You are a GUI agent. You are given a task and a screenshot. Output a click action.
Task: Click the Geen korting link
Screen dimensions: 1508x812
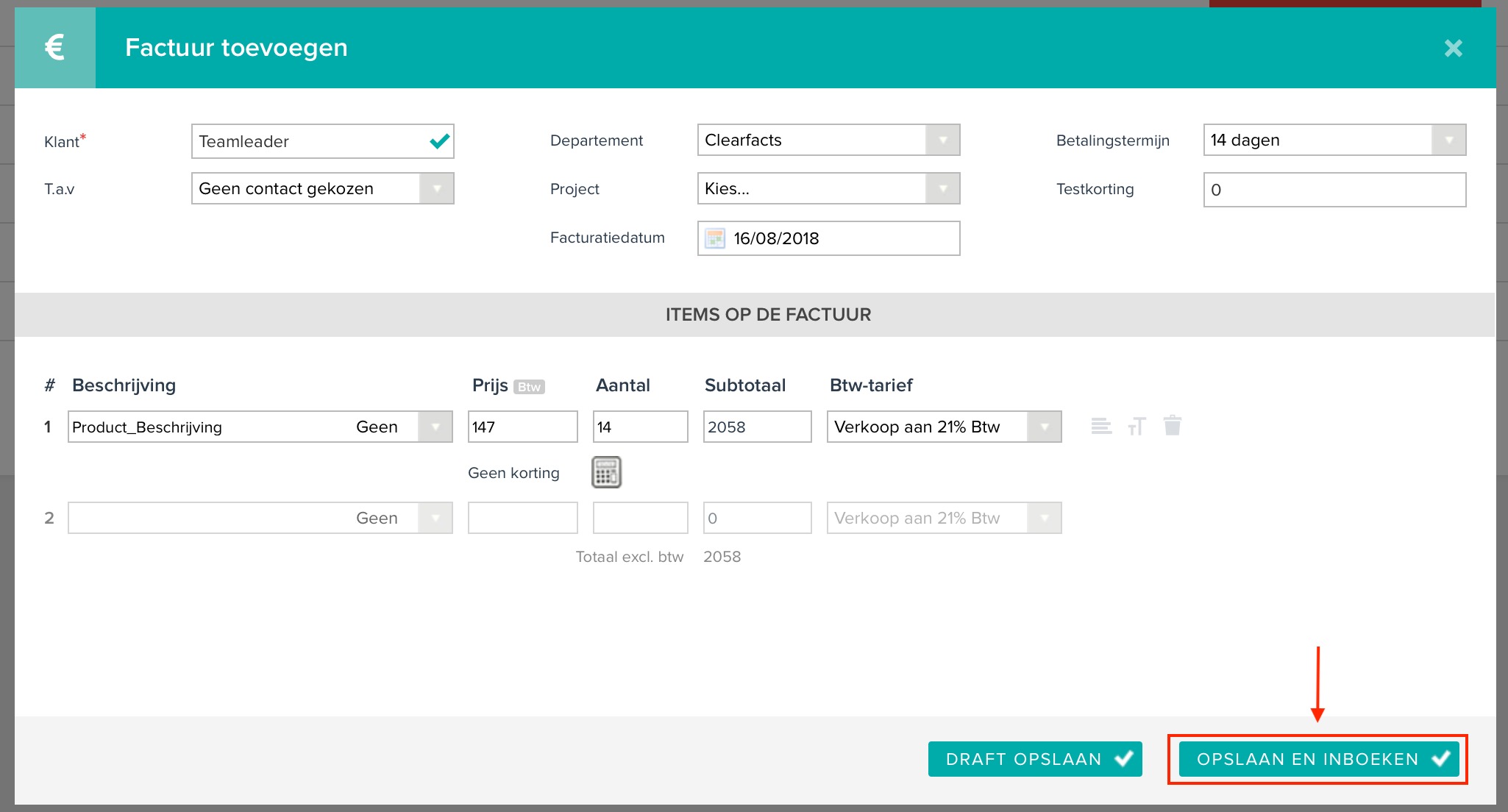pos(513,473)
